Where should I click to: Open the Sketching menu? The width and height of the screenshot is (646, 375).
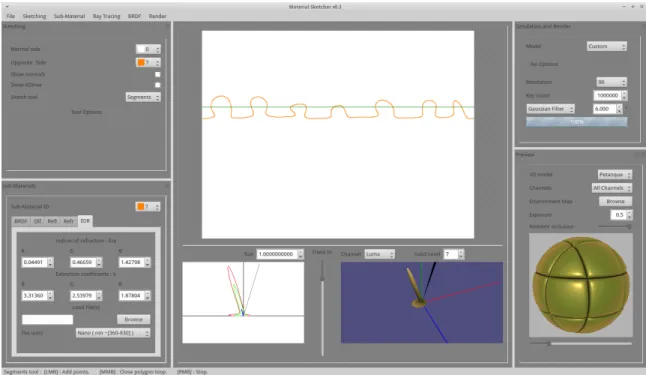pos(34,16)
